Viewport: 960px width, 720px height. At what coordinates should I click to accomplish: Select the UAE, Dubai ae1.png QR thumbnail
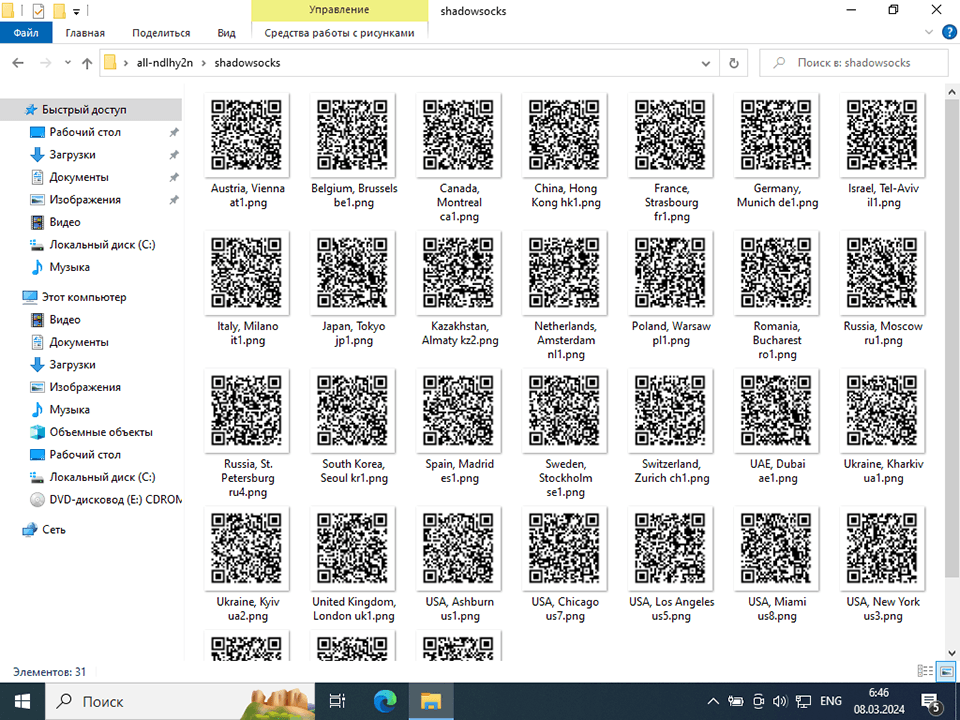pyautogui.click(x=776, y=410)
